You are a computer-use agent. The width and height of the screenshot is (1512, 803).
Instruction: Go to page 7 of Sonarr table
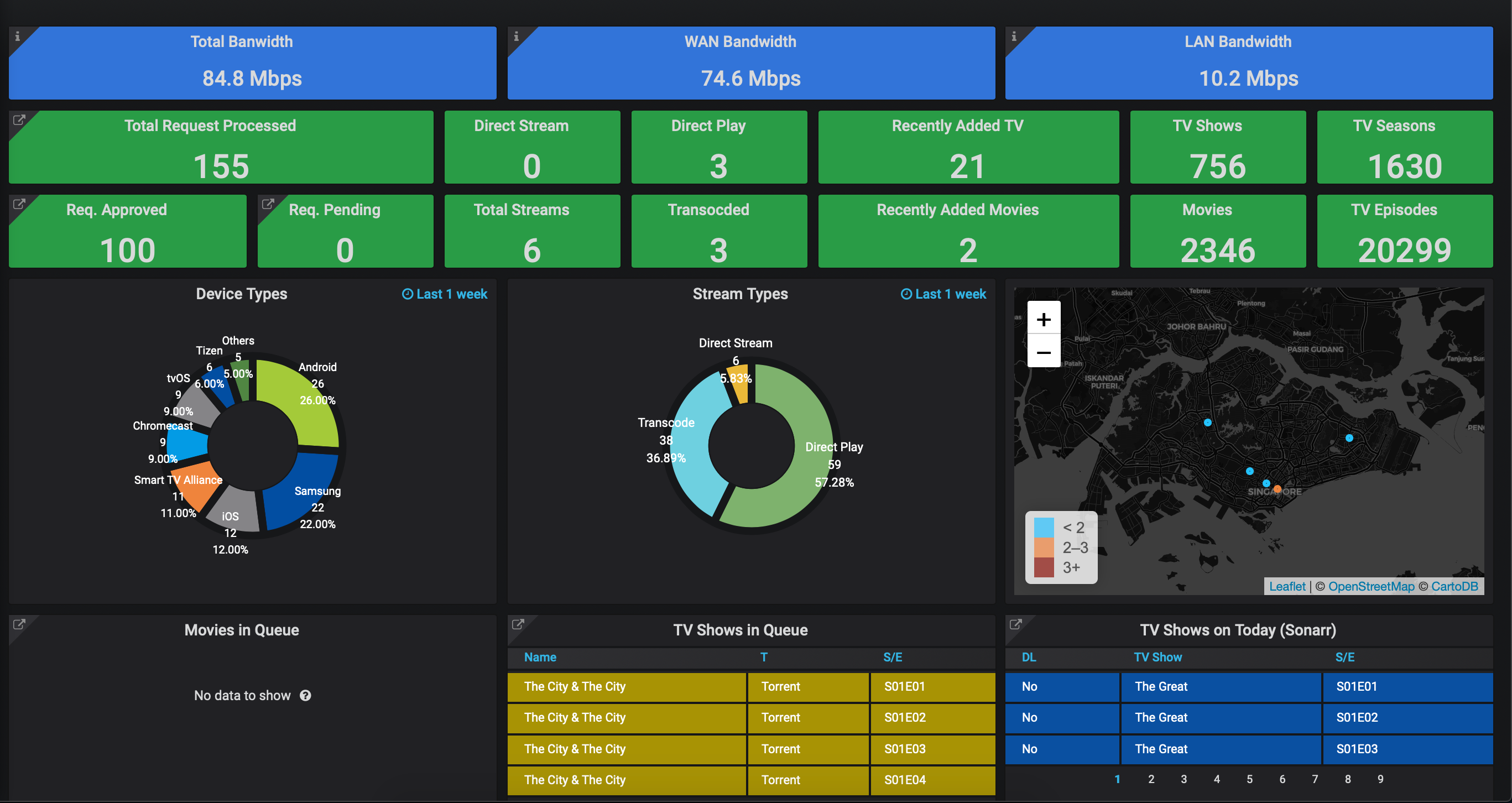[x=1315, y=779]
